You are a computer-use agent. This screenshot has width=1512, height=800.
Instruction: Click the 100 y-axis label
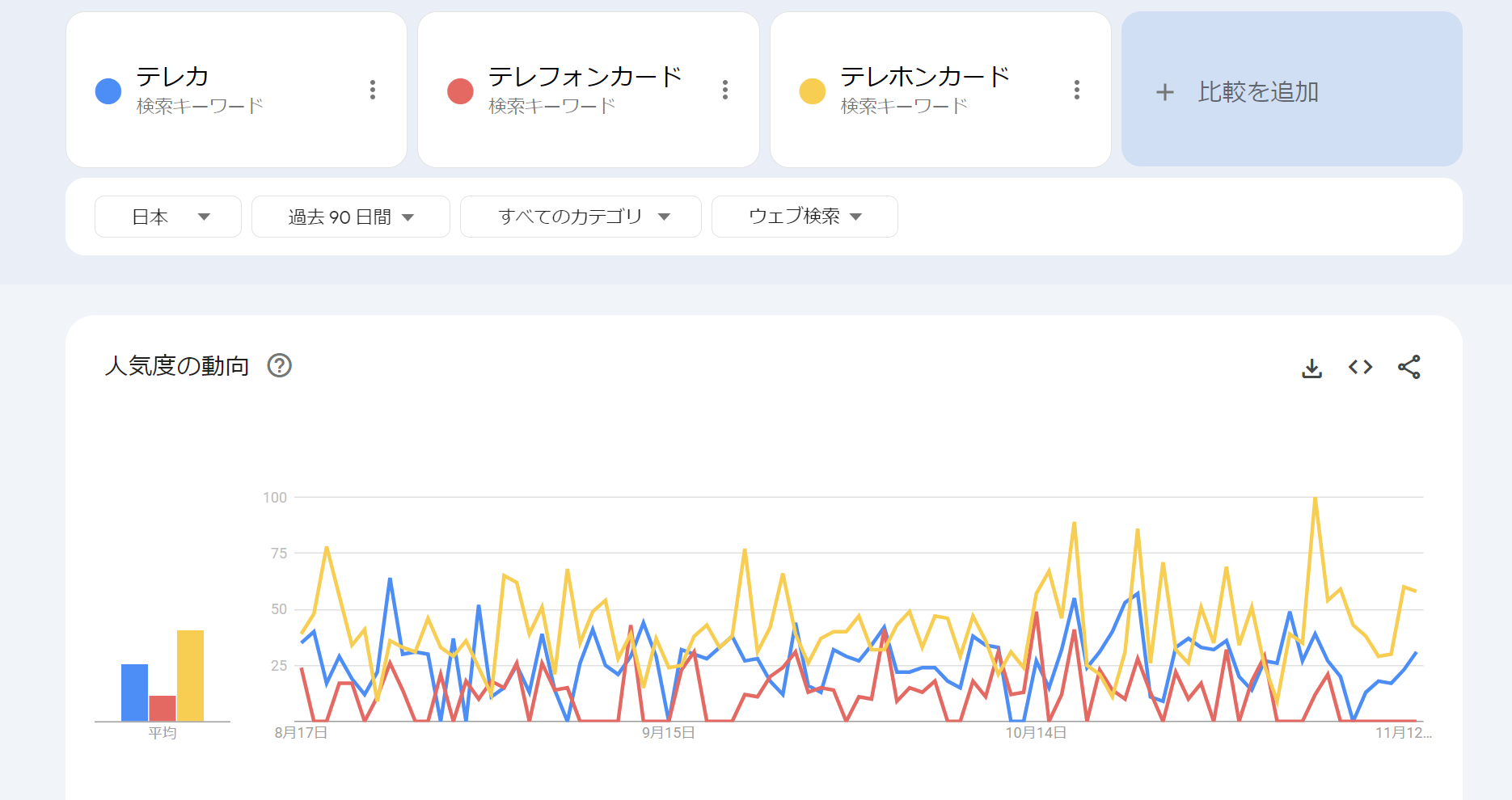[x=275, y=498]
